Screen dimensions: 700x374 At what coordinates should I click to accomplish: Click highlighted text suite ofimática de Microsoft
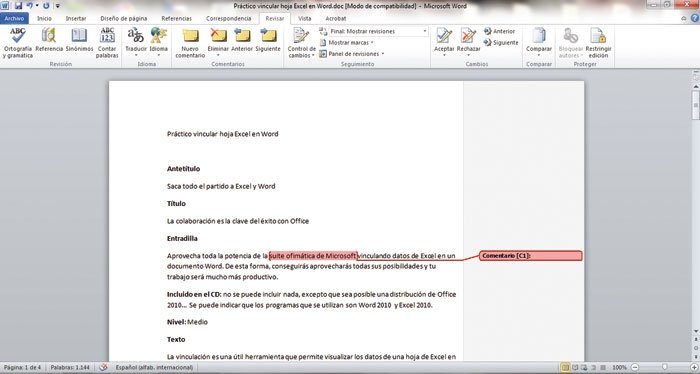pyautogui.click(x=313, y=256)
